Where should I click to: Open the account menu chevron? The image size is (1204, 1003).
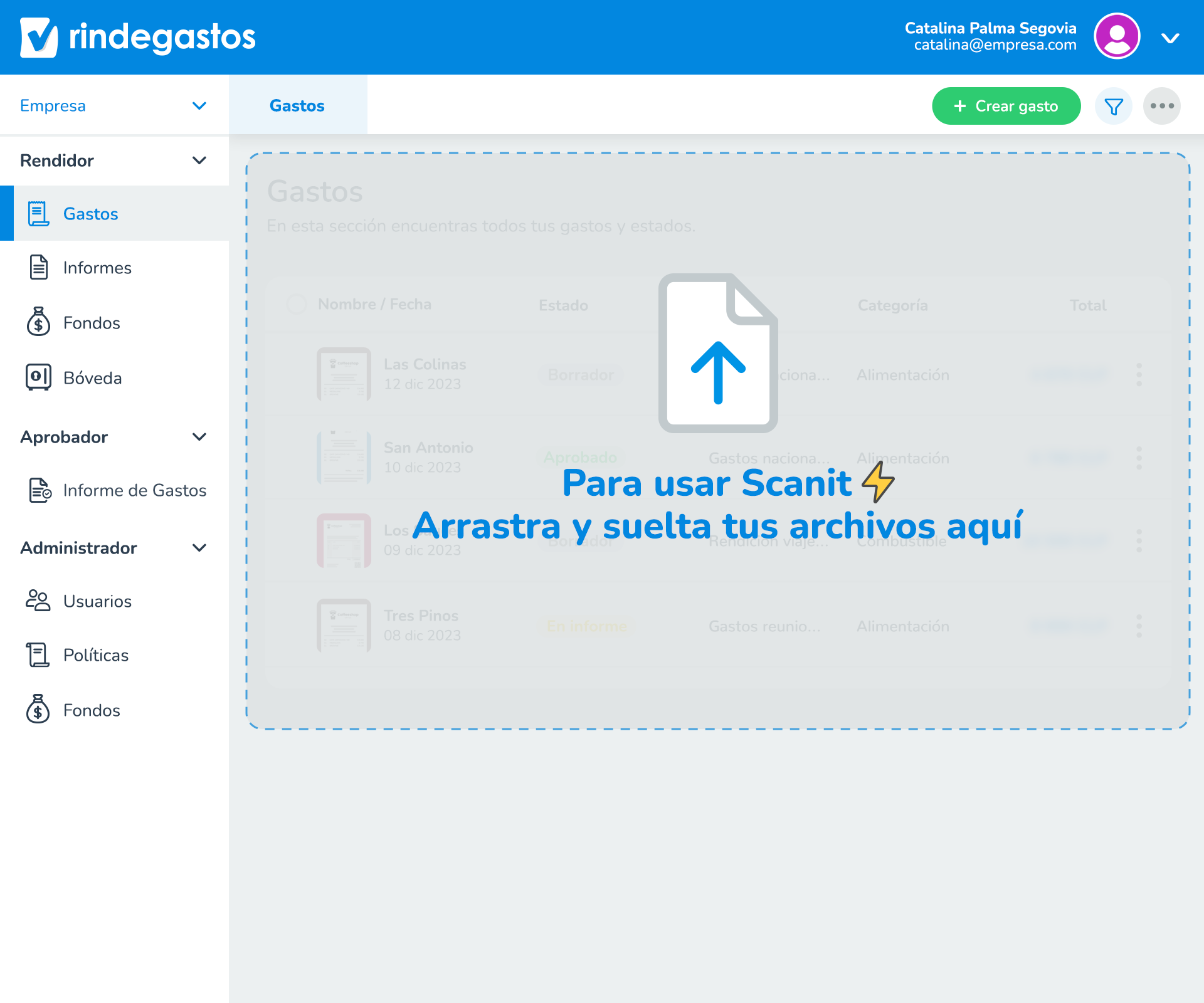pos(1170,38)
